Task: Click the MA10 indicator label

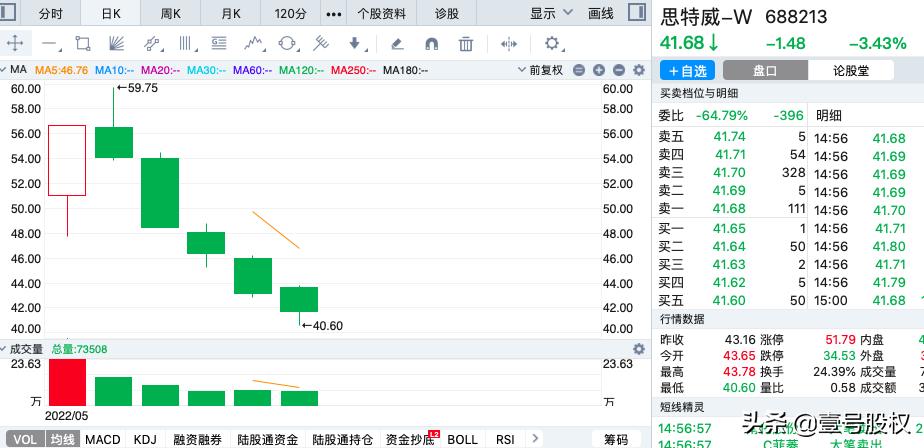Action: (115, 70)
